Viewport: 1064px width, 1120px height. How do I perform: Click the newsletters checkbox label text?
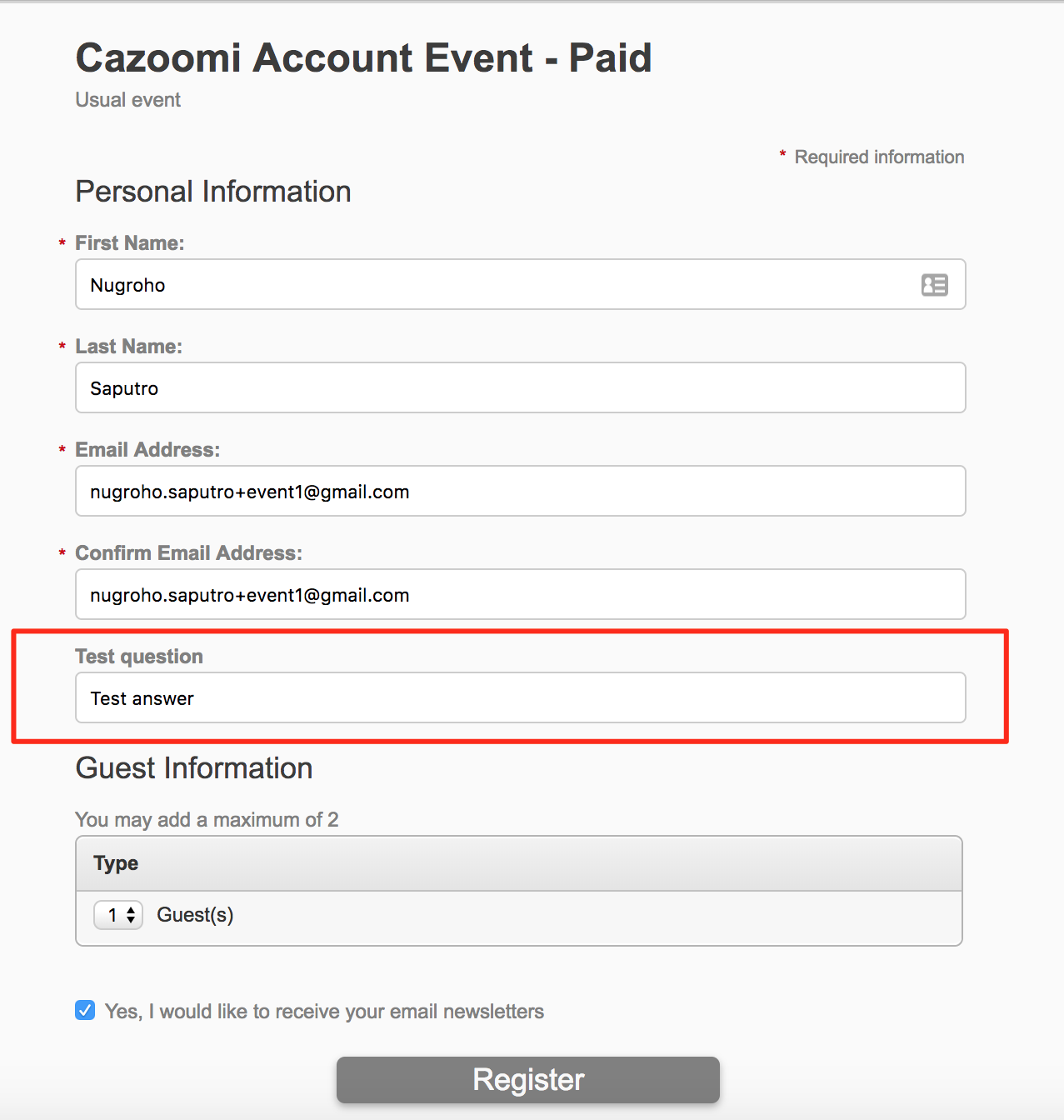pyautogui.click(x=324, y=1012)
